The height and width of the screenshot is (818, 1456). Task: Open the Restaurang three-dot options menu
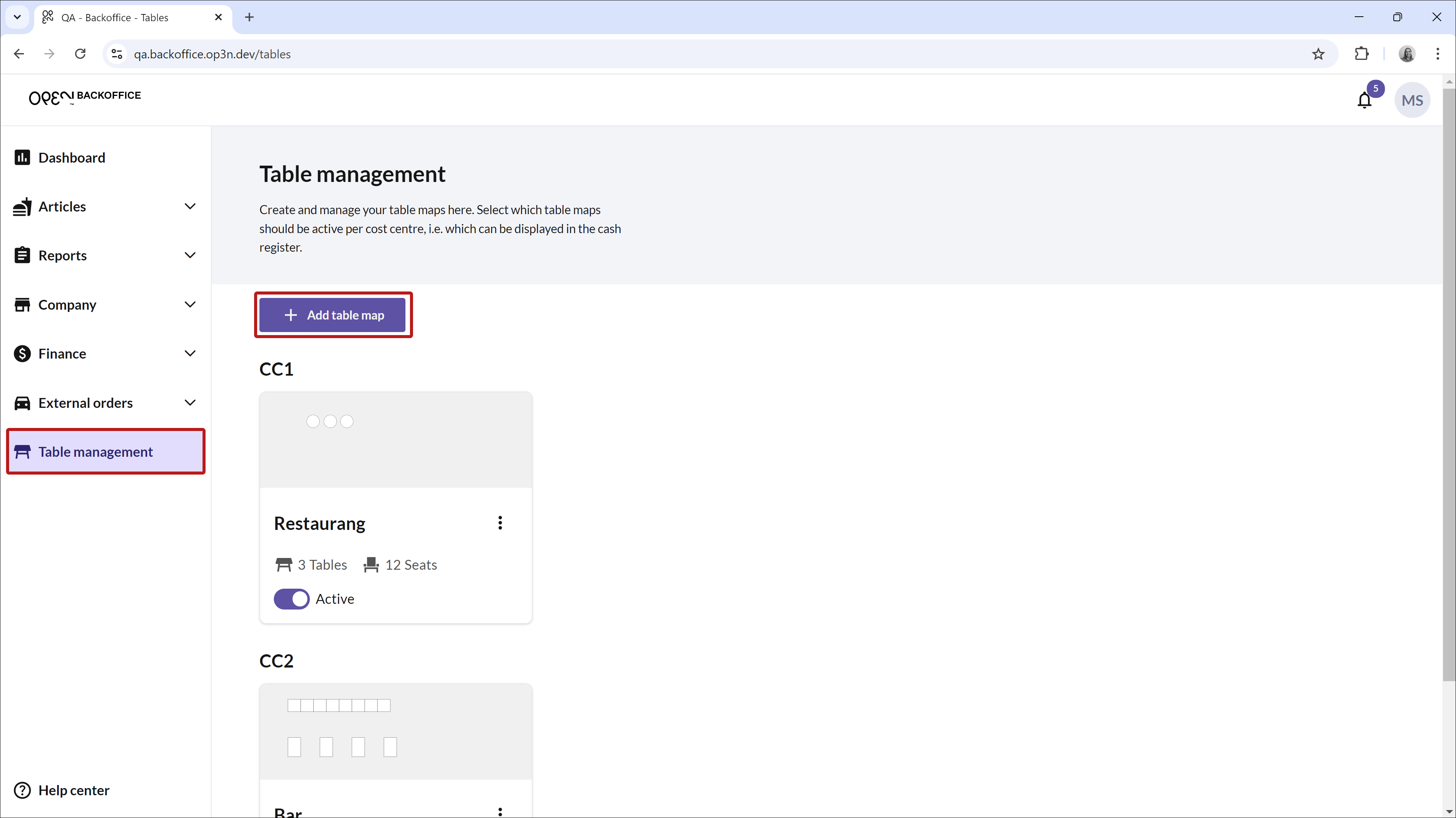coord(499,523)
